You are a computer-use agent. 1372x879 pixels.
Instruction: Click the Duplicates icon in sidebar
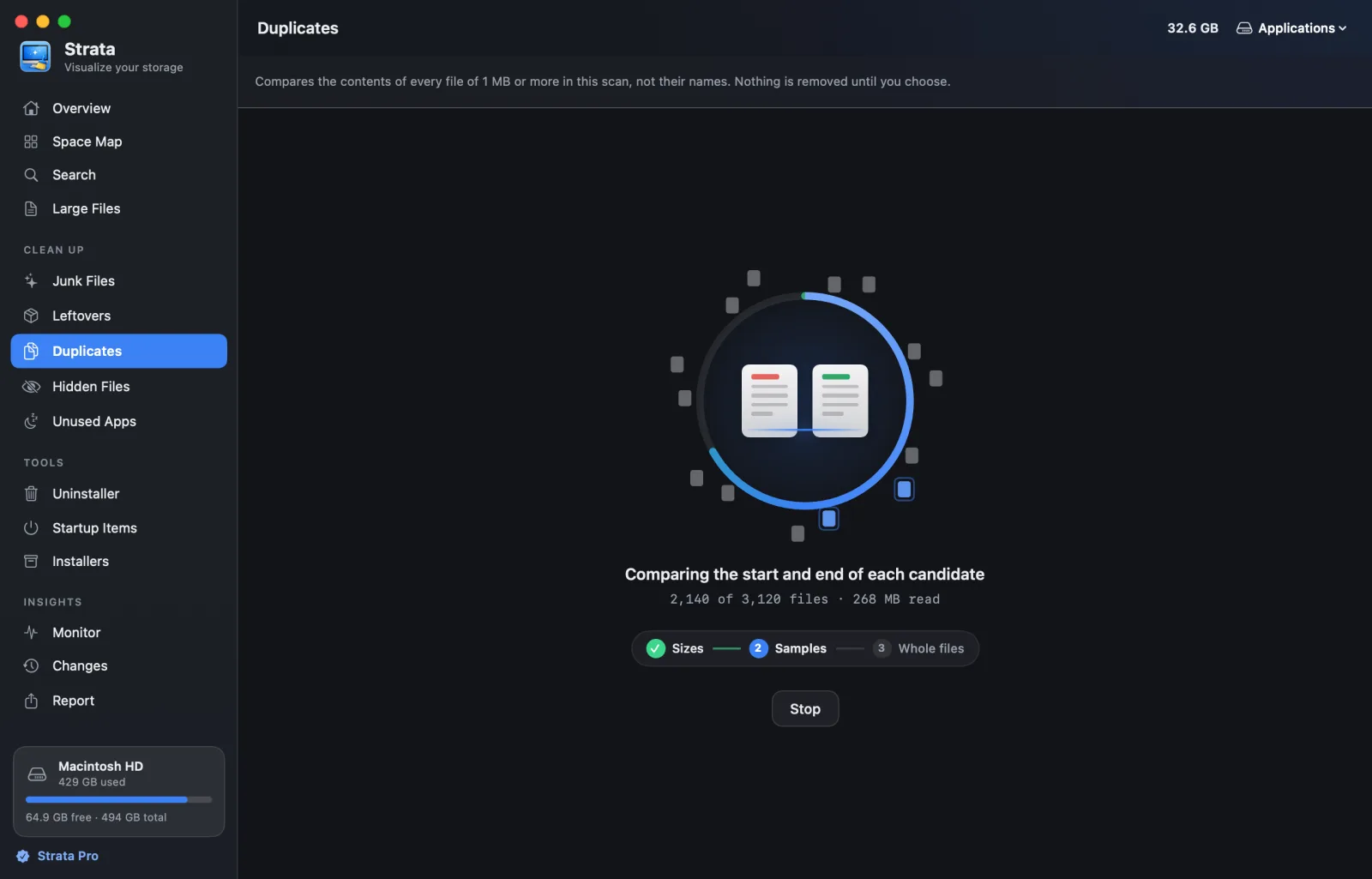pyautogui.click(x=31, y=351)
